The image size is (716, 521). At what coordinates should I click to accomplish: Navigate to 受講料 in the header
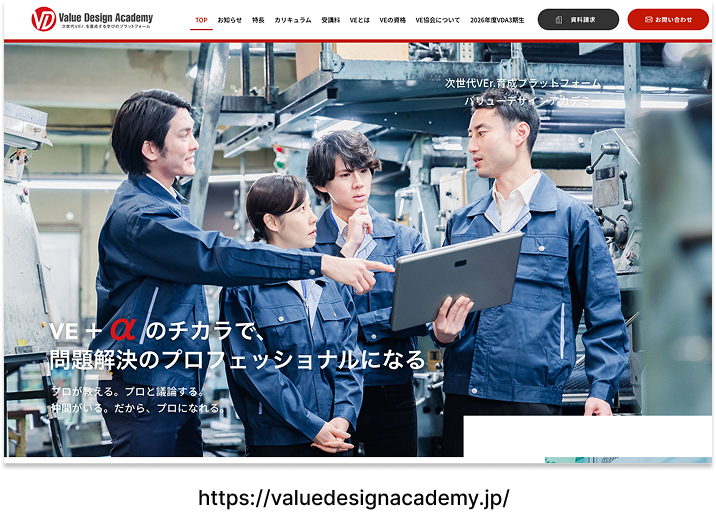(x=330, y=20)
